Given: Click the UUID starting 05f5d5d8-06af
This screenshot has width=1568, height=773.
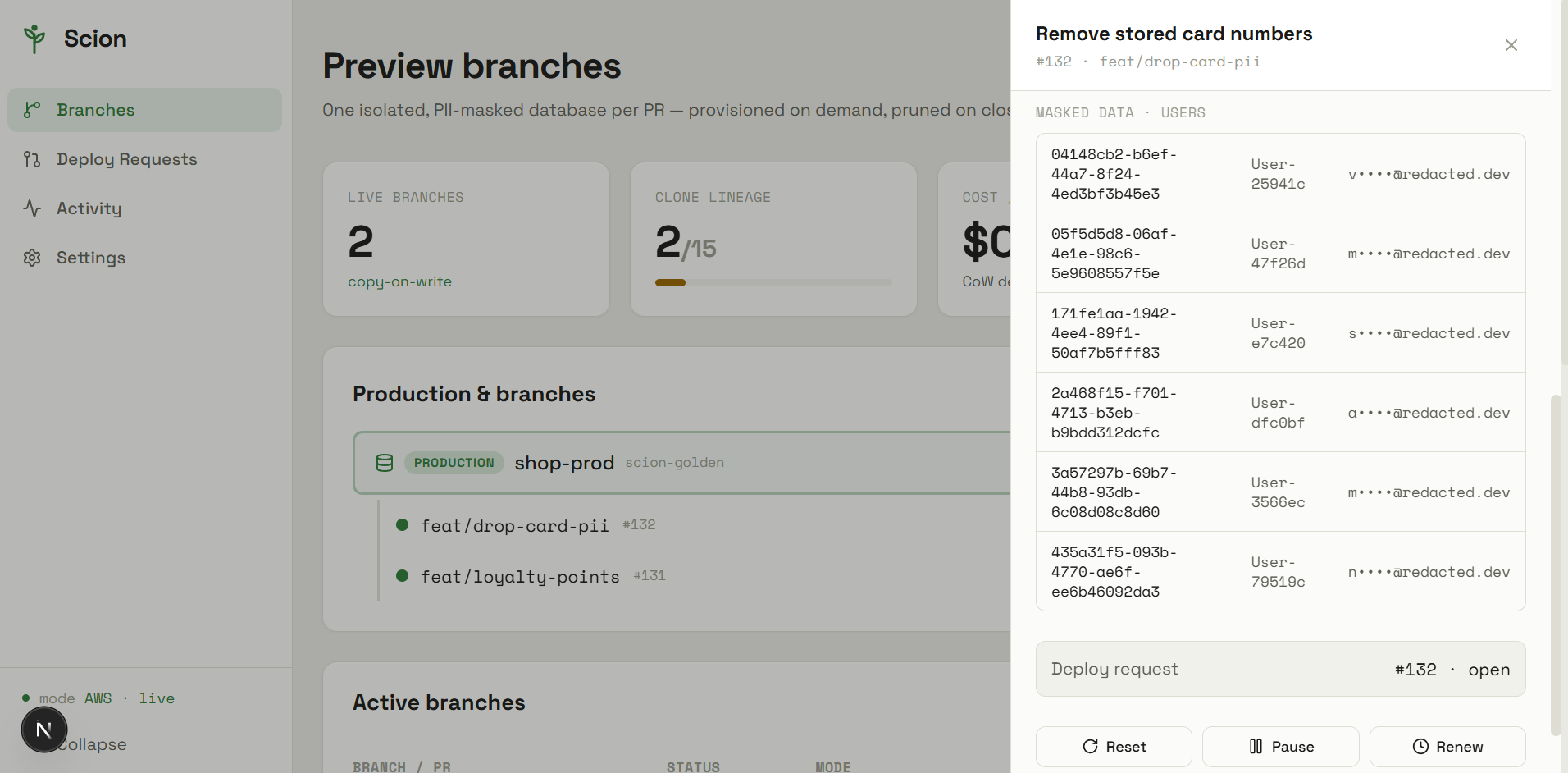Looking at the screenshot, I should (1114, 254).
